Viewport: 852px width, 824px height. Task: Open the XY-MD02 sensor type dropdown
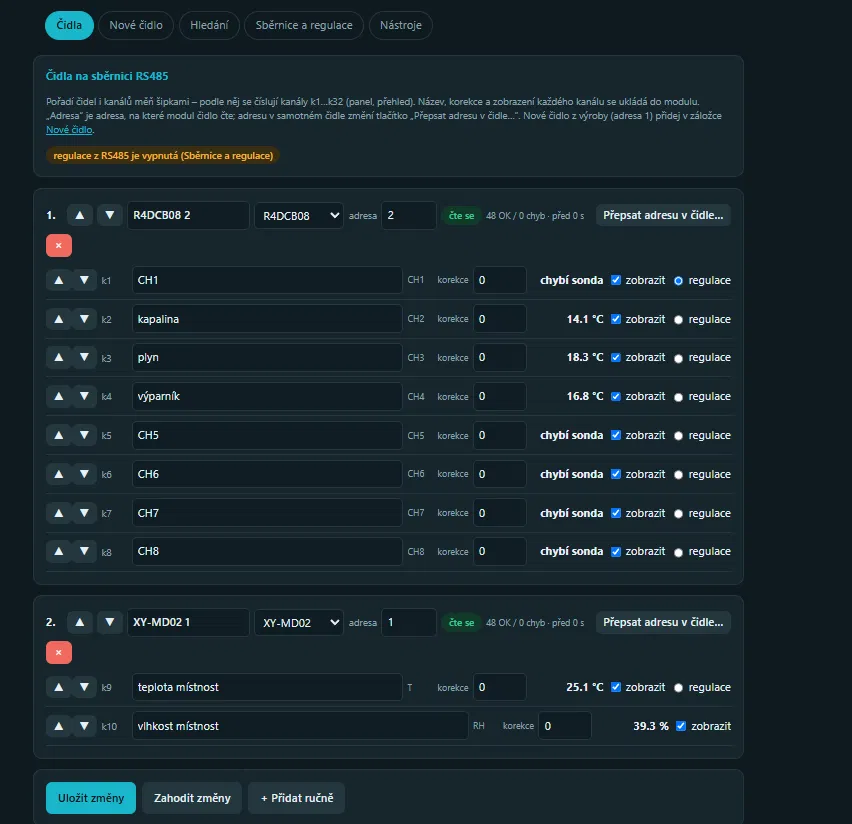pyautogui.click(x=299, y=623)
